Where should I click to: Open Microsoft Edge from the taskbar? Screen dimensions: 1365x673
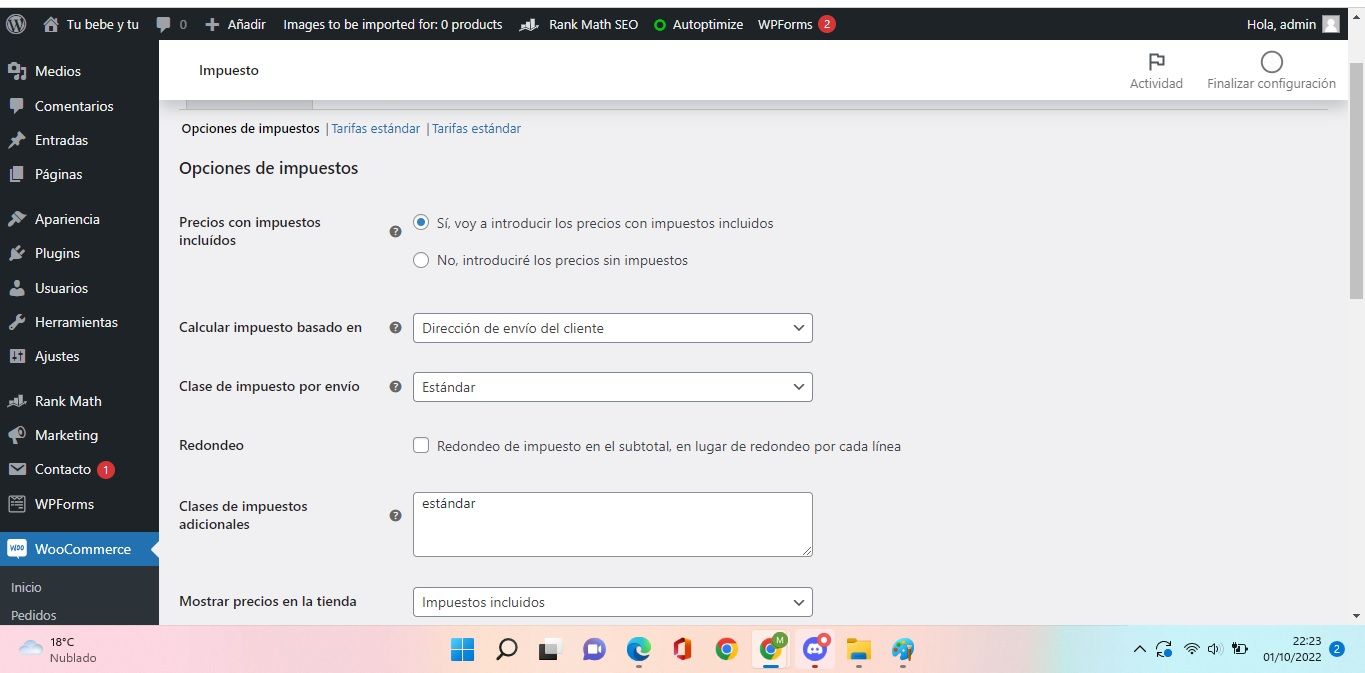coord(638,650)
